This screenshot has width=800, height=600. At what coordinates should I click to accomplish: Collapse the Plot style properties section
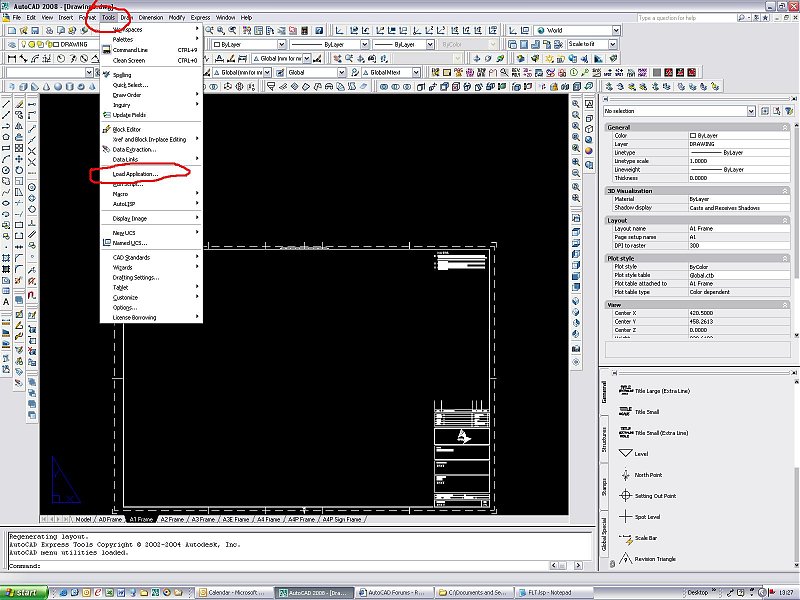(x=785, y=259)
